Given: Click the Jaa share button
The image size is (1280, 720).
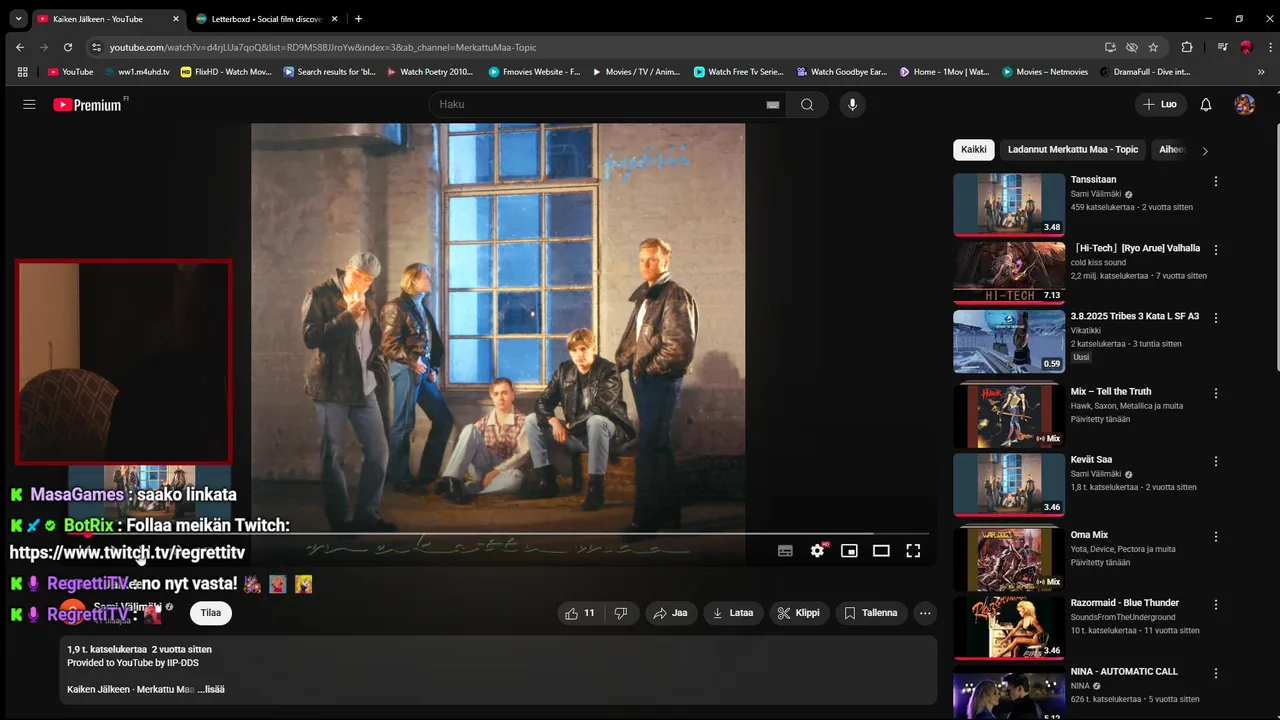Looking at the screenshot, I should (x=670, y=613).
